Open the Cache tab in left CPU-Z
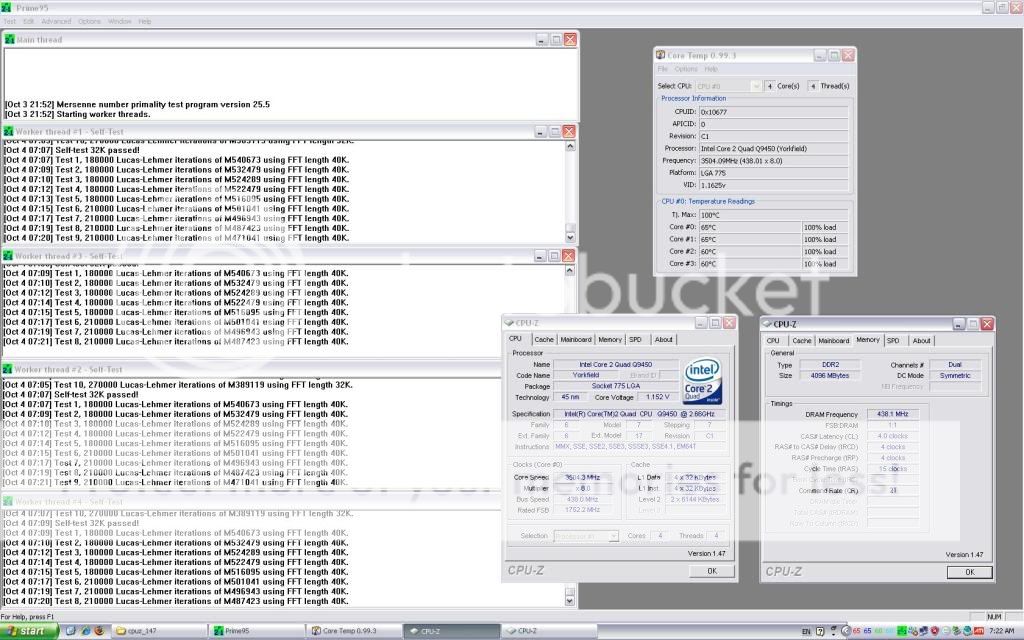Viewport: 1024px width, 640px height. 544,339
